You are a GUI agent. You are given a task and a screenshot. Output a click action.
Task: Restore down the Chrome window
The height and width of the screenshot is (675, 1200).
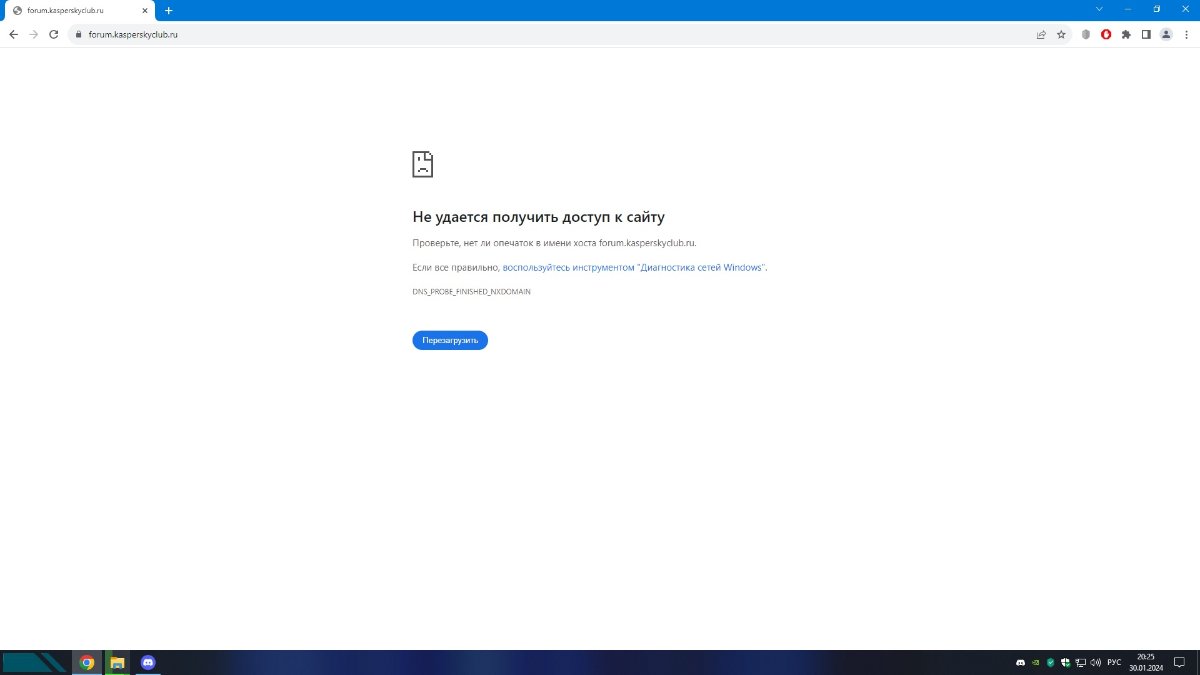[x=1157, y=9]
